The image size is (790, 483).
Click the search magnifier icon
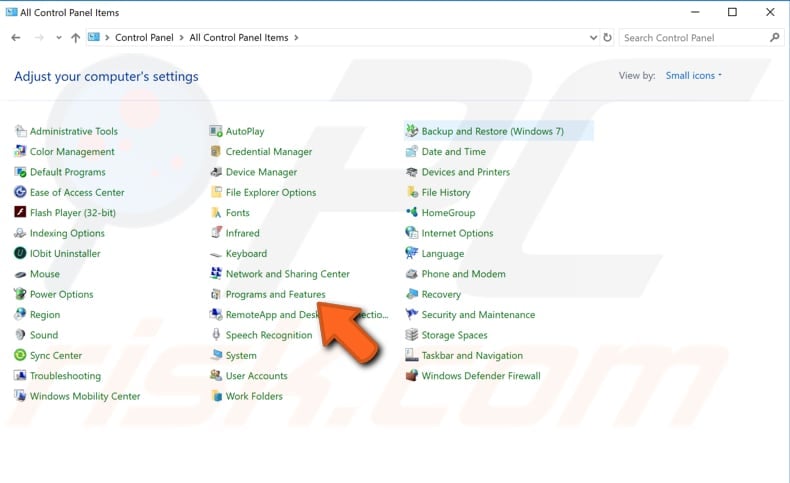point(775,37)
